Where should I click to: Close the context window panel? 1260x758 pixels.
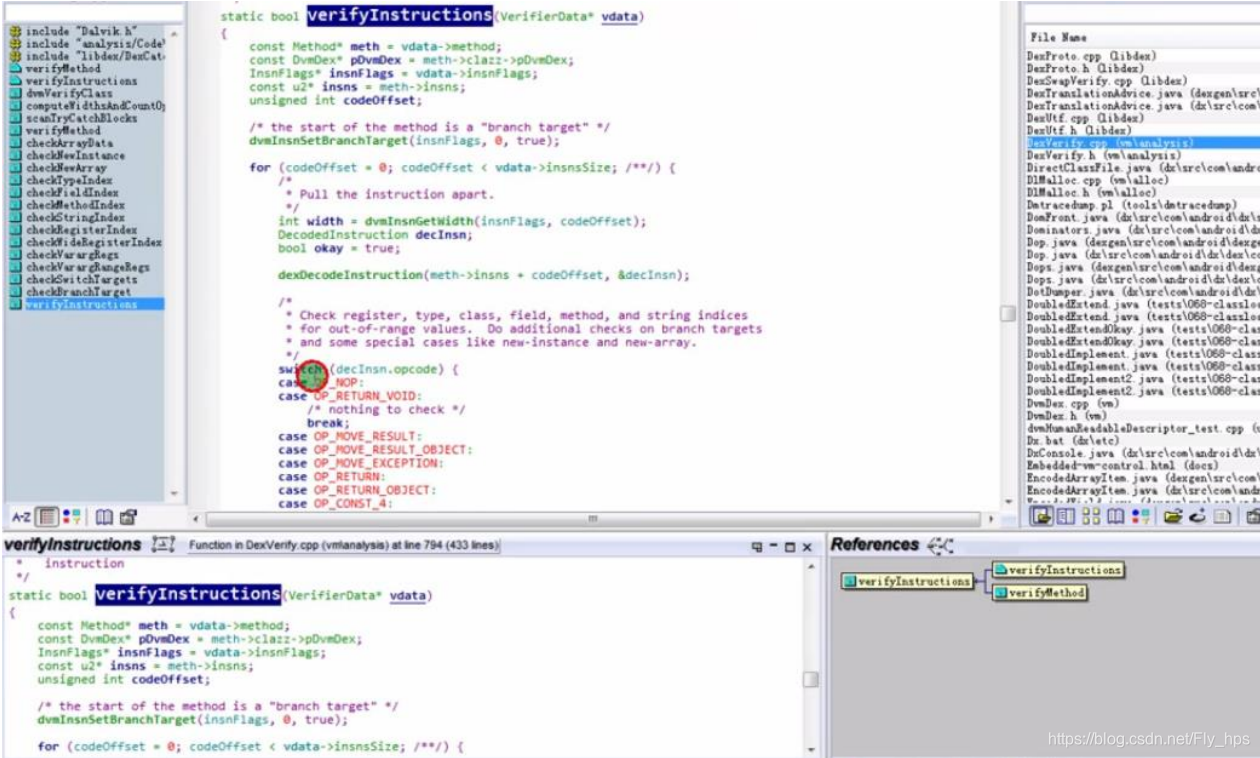807,547
